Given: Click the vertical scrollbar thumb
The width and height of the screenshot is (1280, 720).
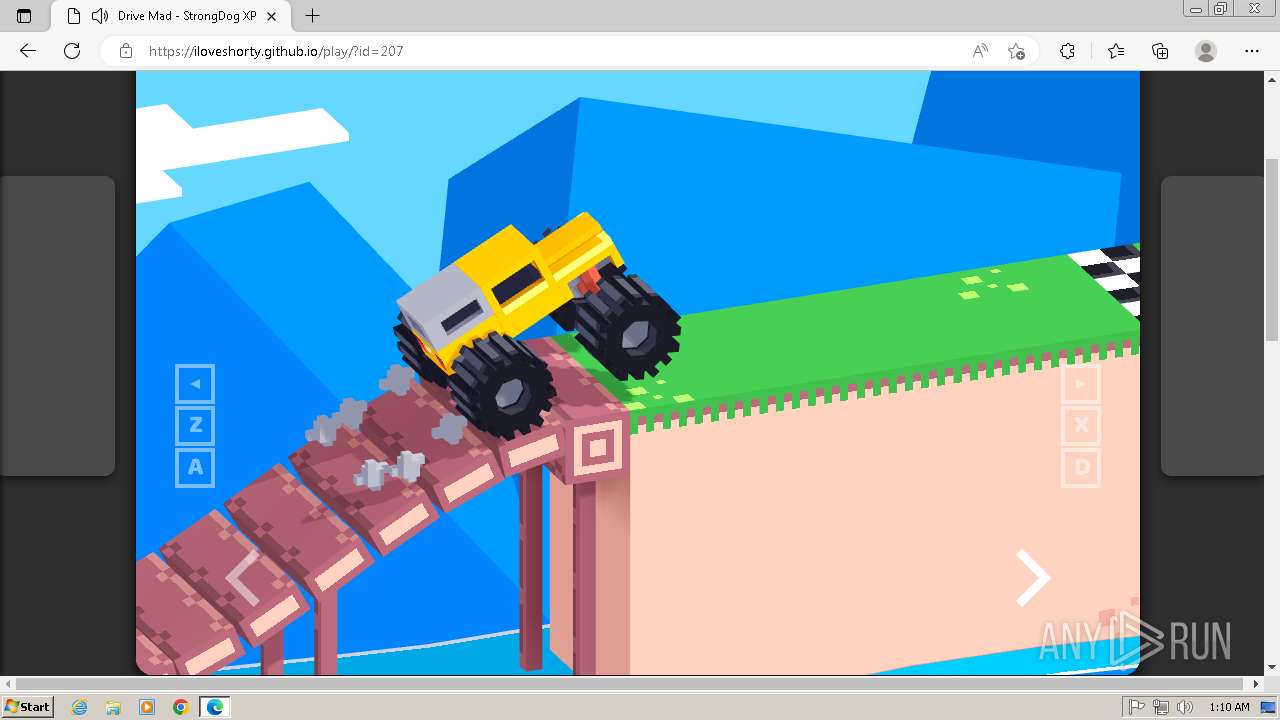Looking at the screenshot, I should pos(1272,249).
